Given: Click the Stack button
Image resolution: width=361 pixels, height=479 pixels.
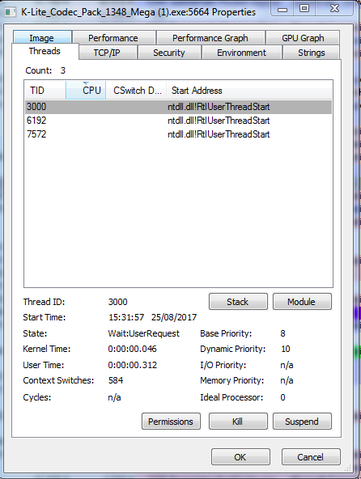Looking at the screenshot, I should click(x=238, y=302).
